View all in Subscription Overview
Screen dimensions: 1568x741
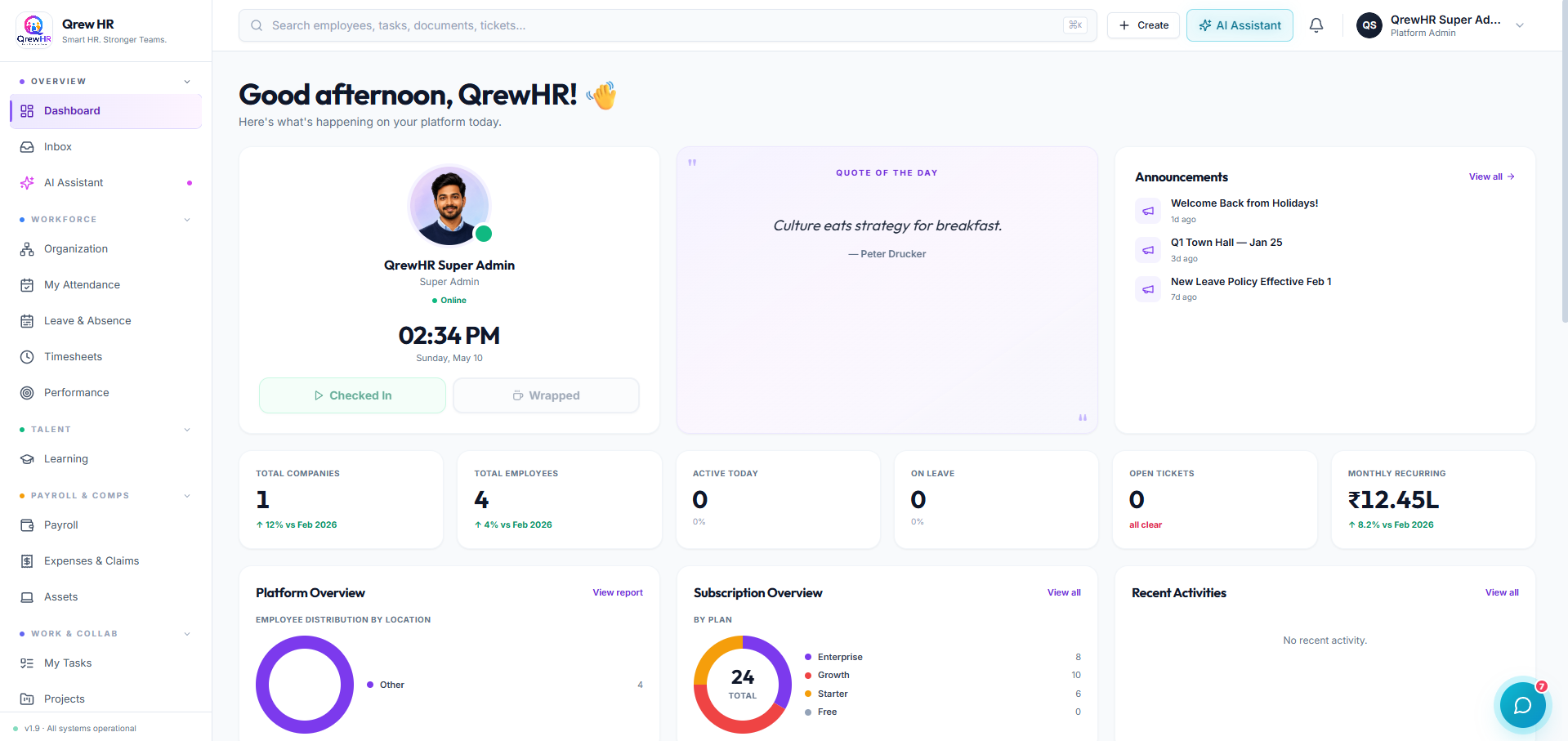(1064, 593)
